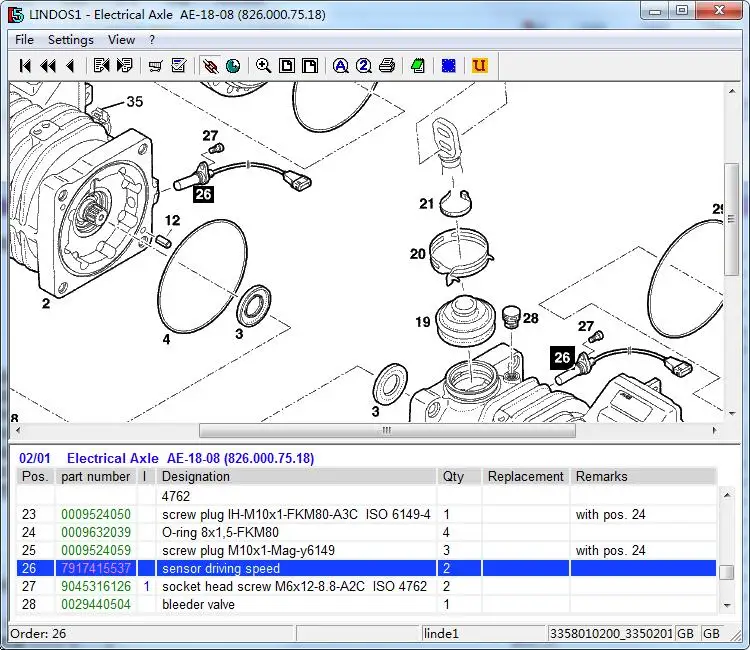
Task: Open the Settings menu
Action: [71, 40]
